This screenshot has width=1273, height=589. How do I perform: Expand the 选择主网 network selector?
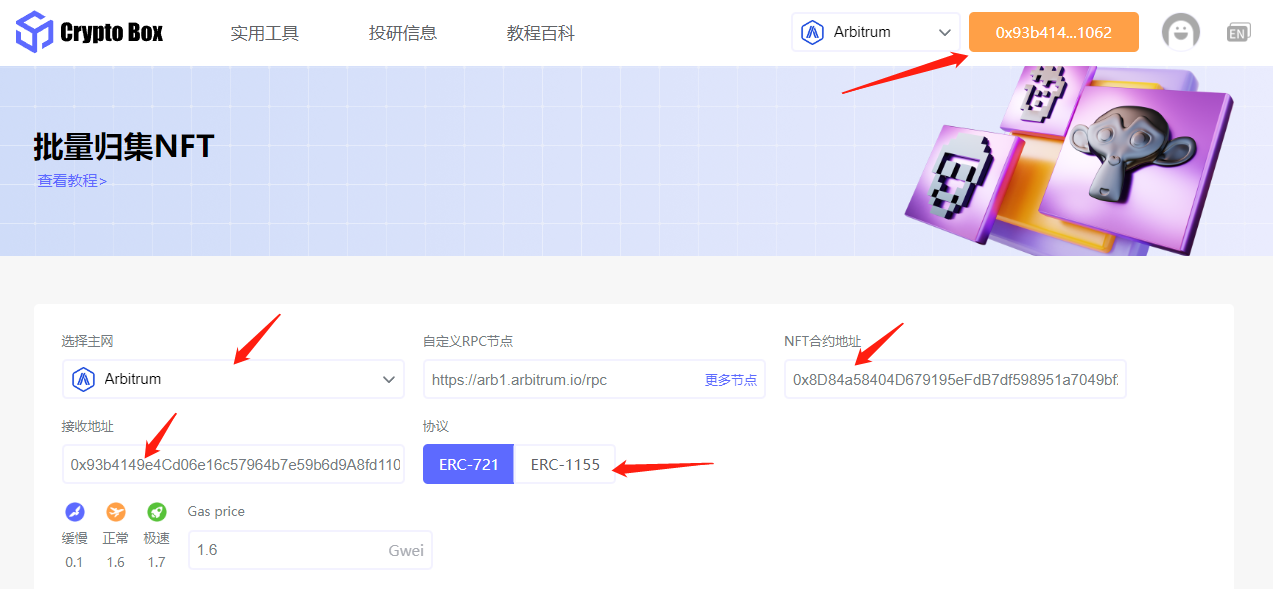click(388, 378)
